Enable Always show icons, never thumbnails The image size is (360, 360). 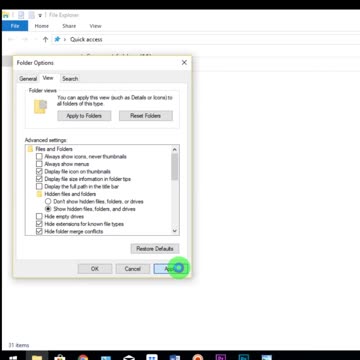[x=39, y=156]
